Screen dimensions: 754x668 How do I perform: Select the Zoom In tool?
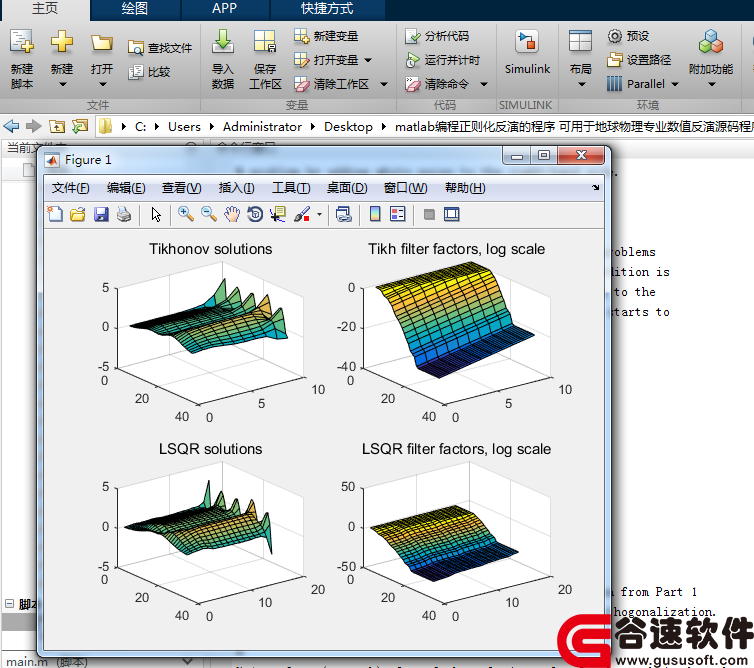[186, 214]
